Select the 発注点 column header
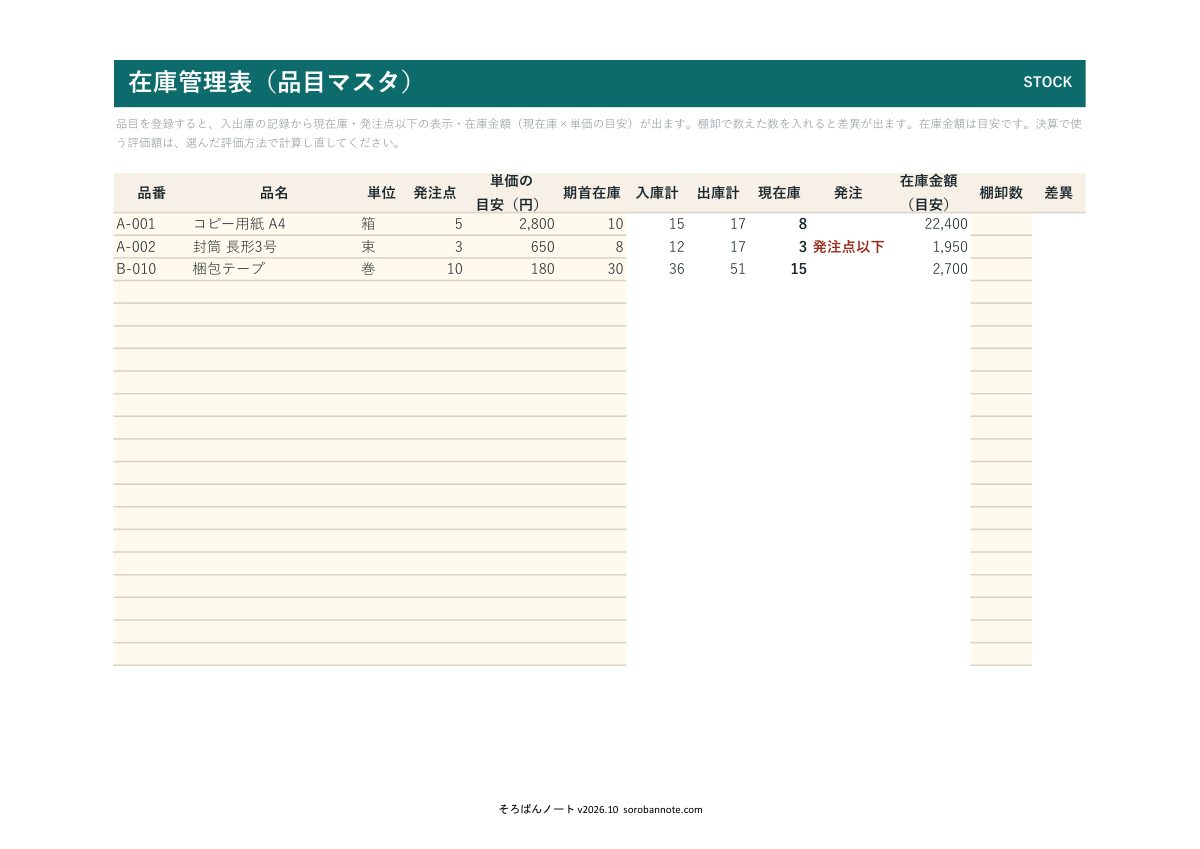1200x849 pixels. [435, 193]
